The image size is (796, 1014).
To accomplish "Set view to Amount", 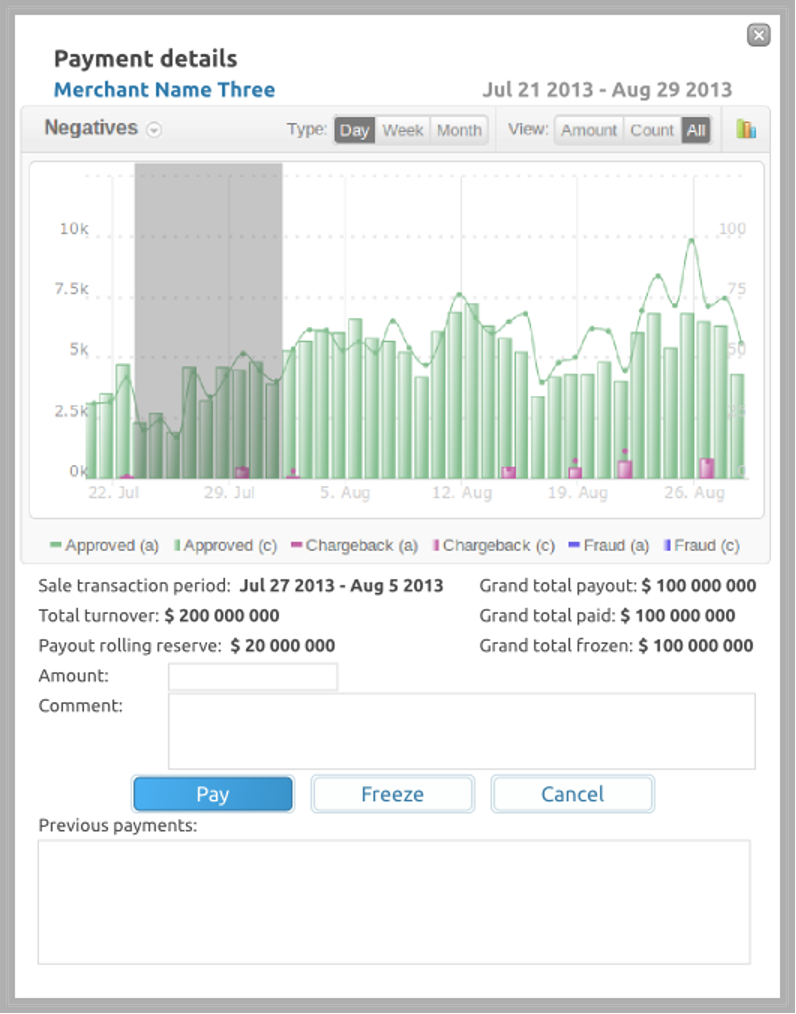I will [589, 130].
